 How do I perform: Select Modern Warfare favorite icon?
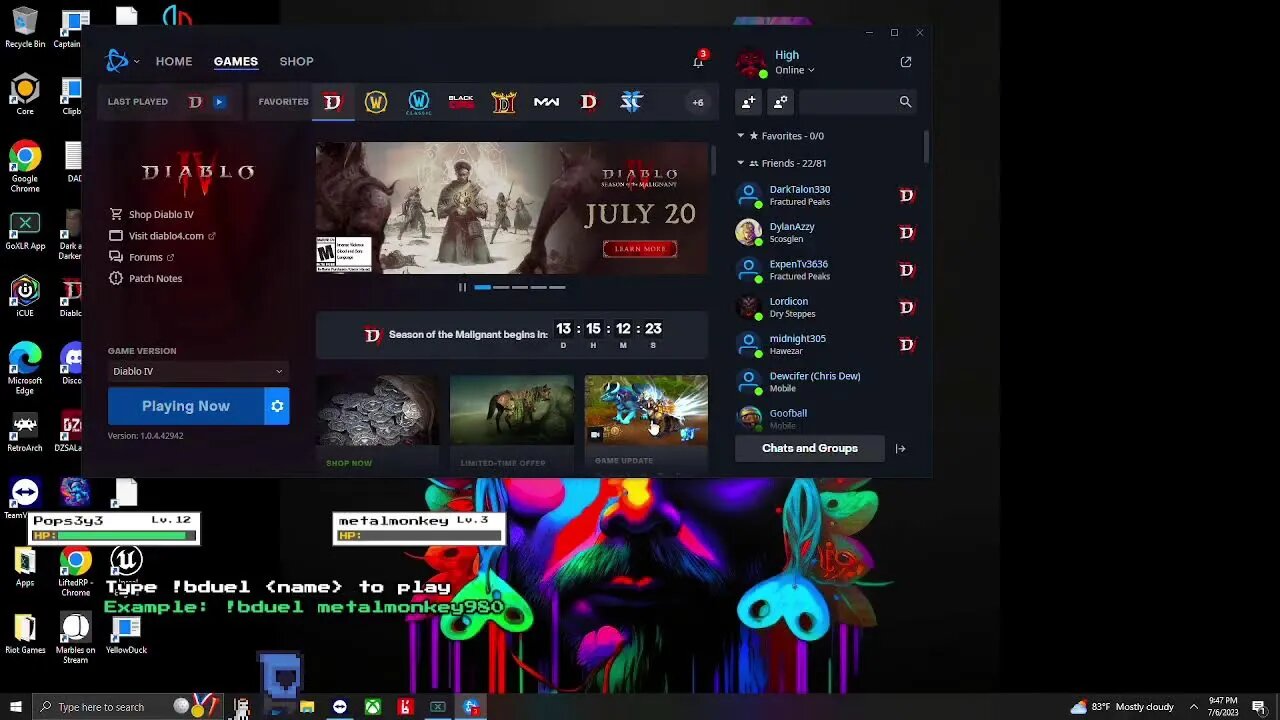tap(546, 102)
